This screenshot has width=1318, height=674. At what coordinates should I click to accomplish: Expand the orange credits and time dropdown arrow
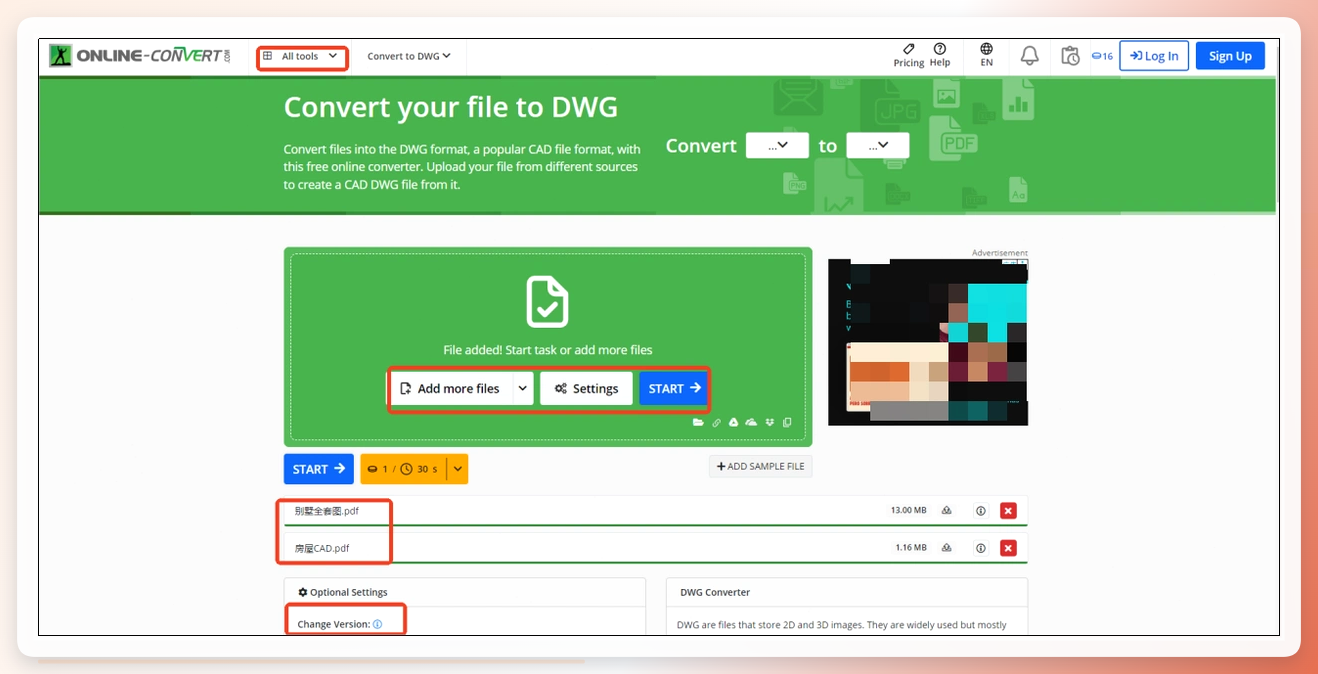coord(457,468)
